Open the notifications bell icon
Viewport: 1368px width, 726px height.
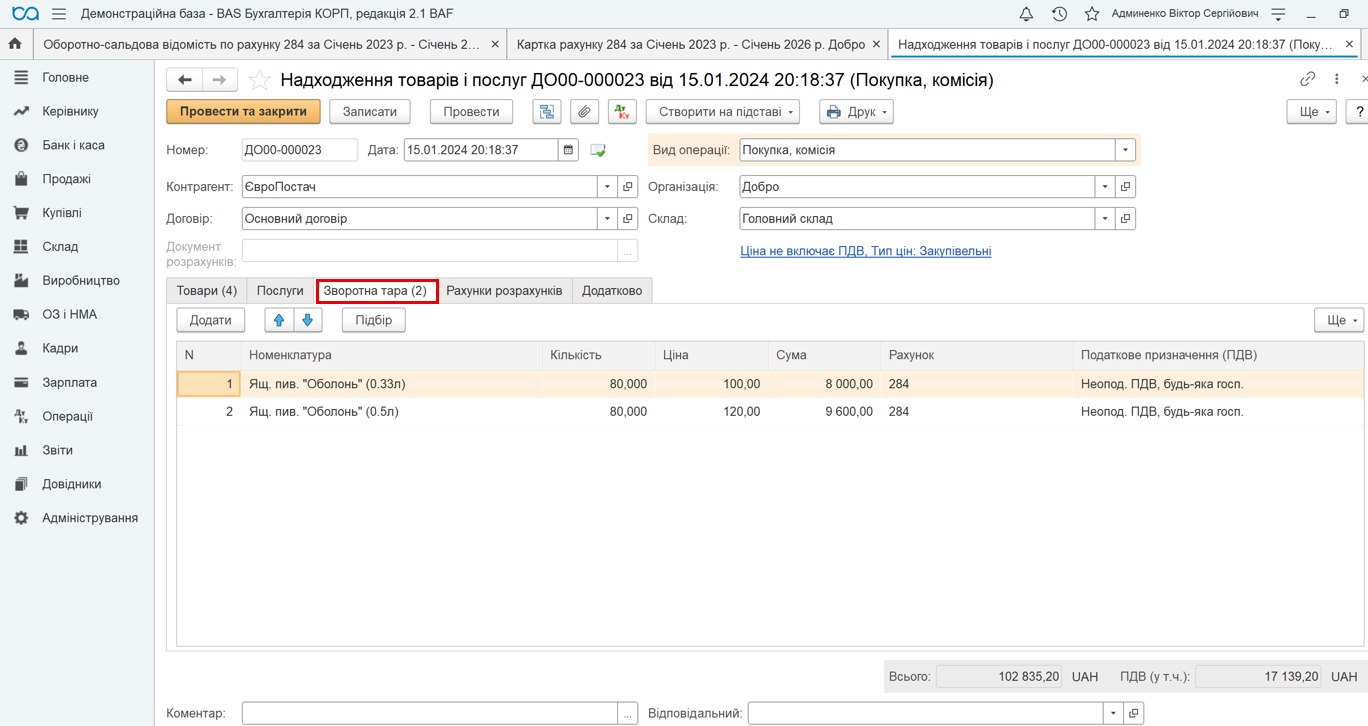tap(1026, 14)
